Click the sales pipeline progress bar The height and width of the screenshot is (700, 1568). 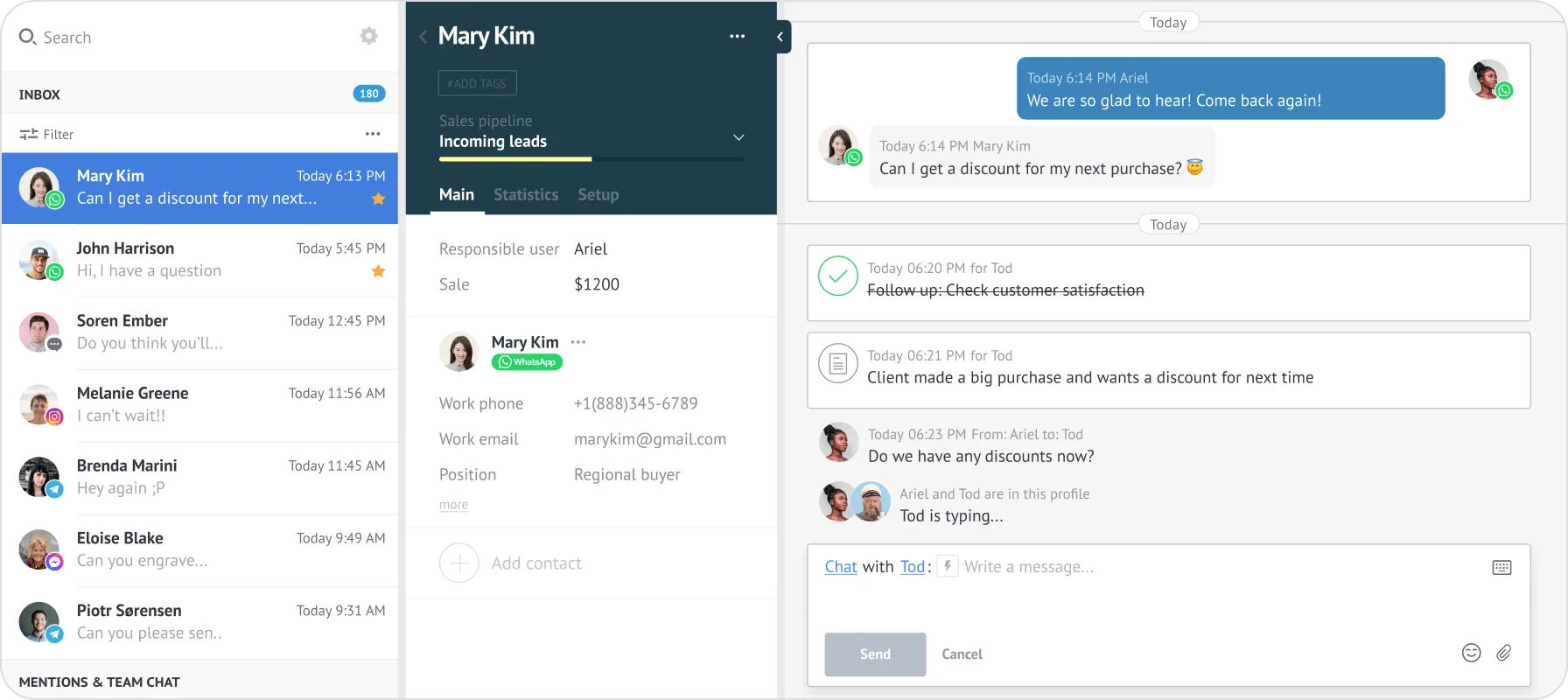tap(591, 159)
